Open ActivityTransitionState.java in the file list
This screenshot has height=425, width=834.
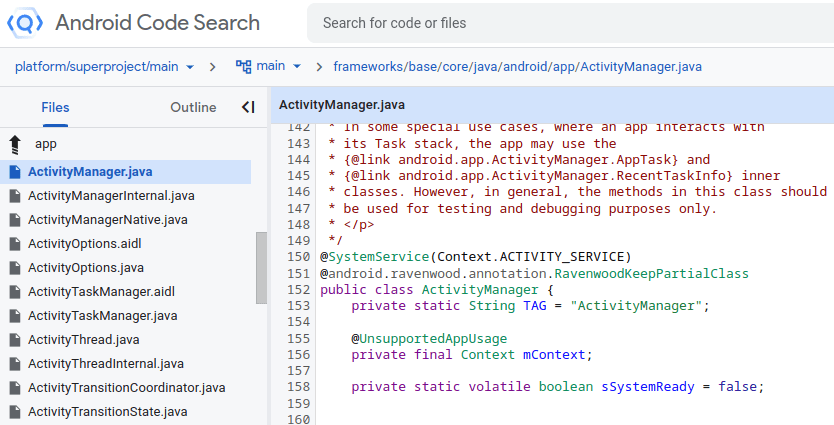pos(107,412)
